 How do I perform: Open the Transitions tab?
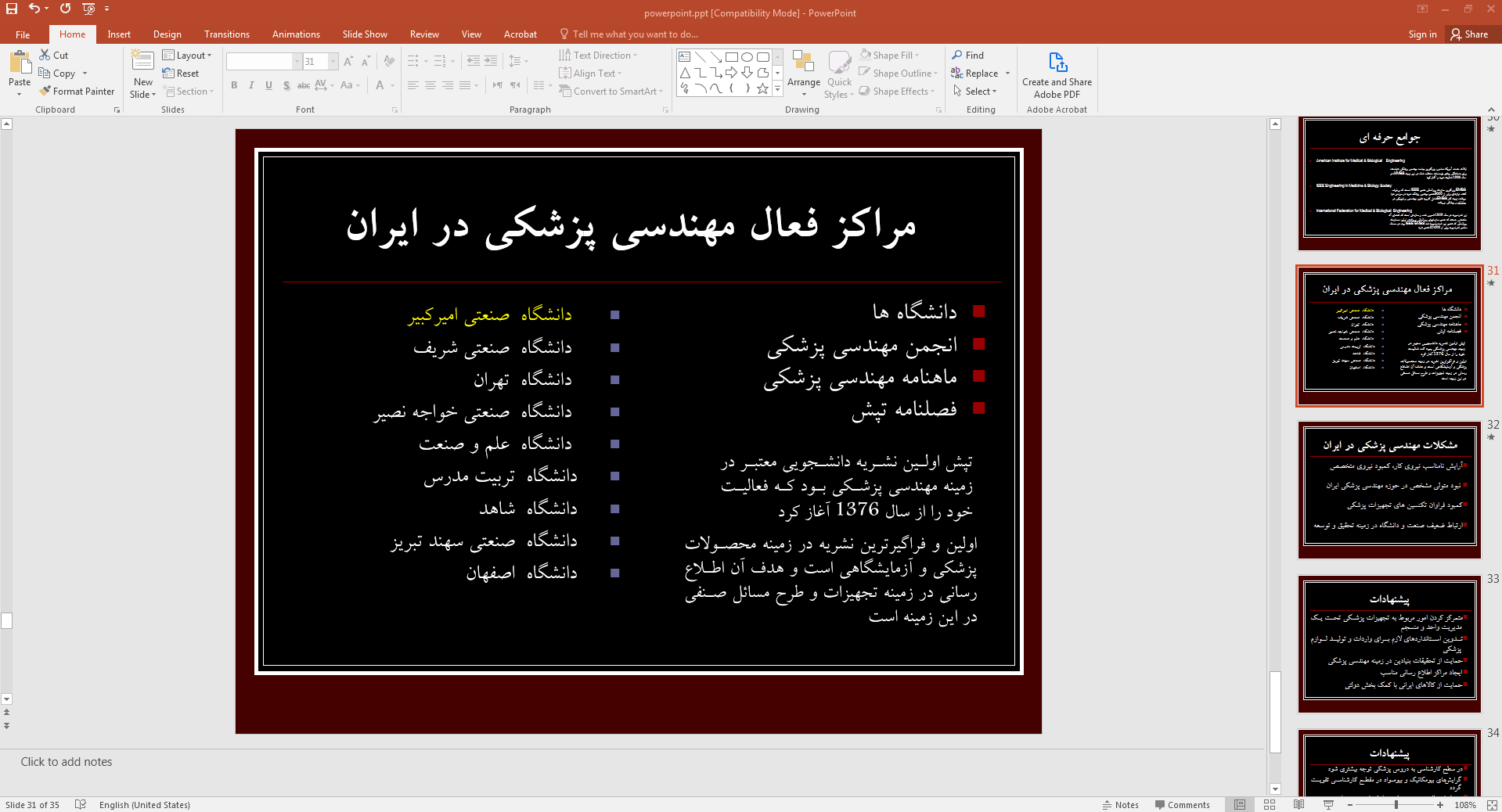[227, 34]
